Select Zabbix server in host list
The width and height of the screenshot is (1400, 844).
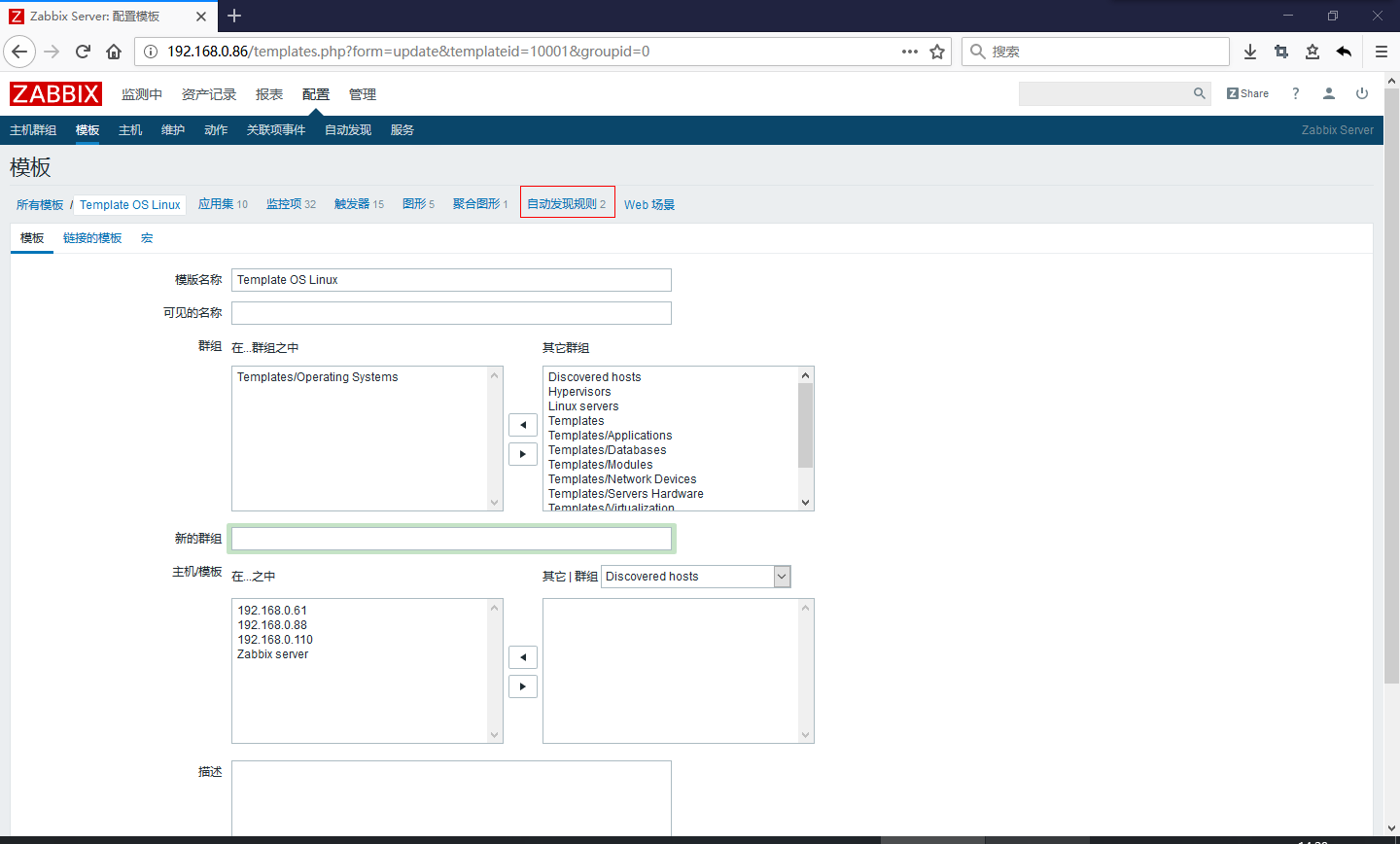click(x=273, y=654)
